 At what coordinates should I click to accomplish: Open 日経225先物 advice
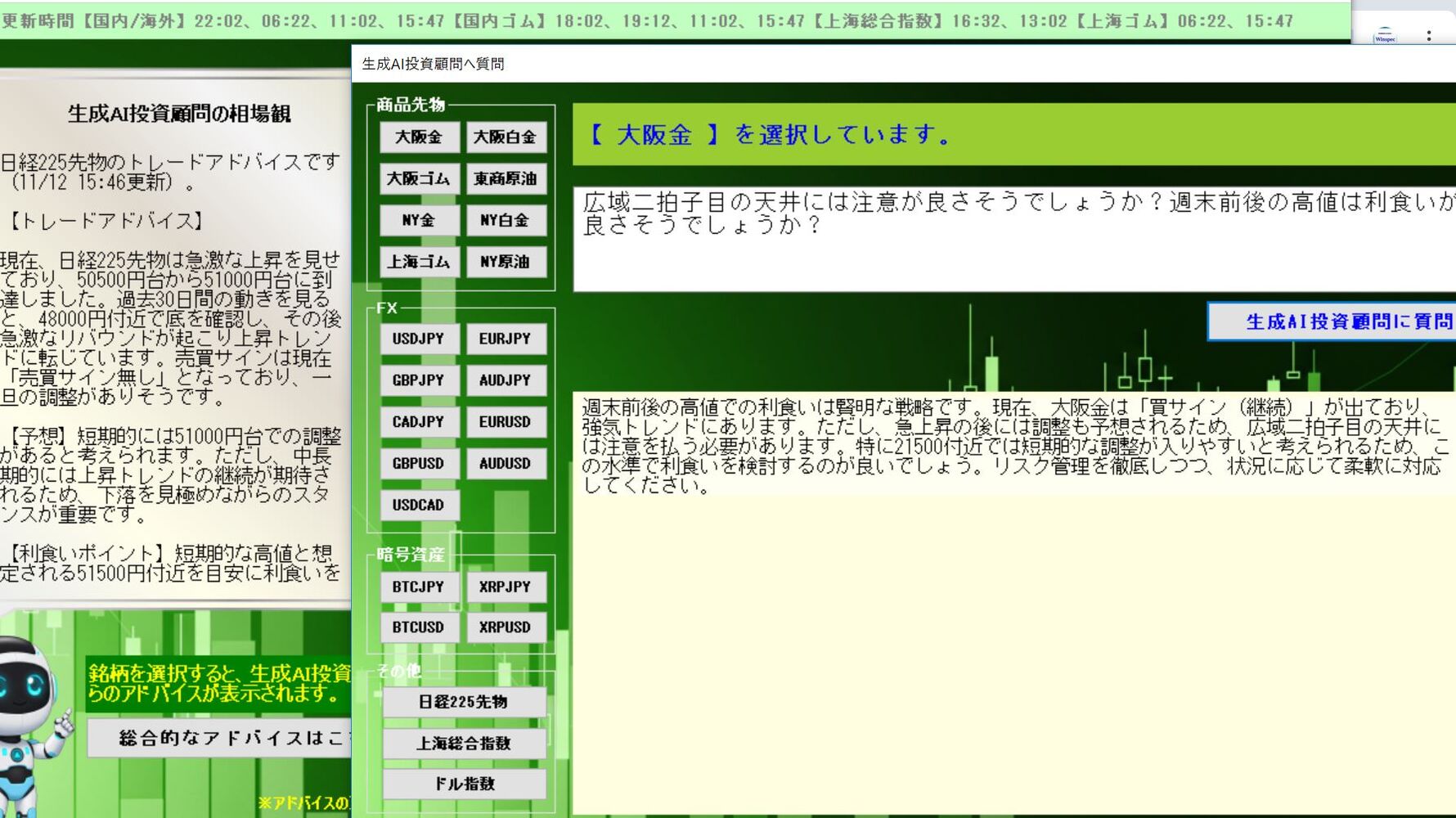click(x=464, y=702)
